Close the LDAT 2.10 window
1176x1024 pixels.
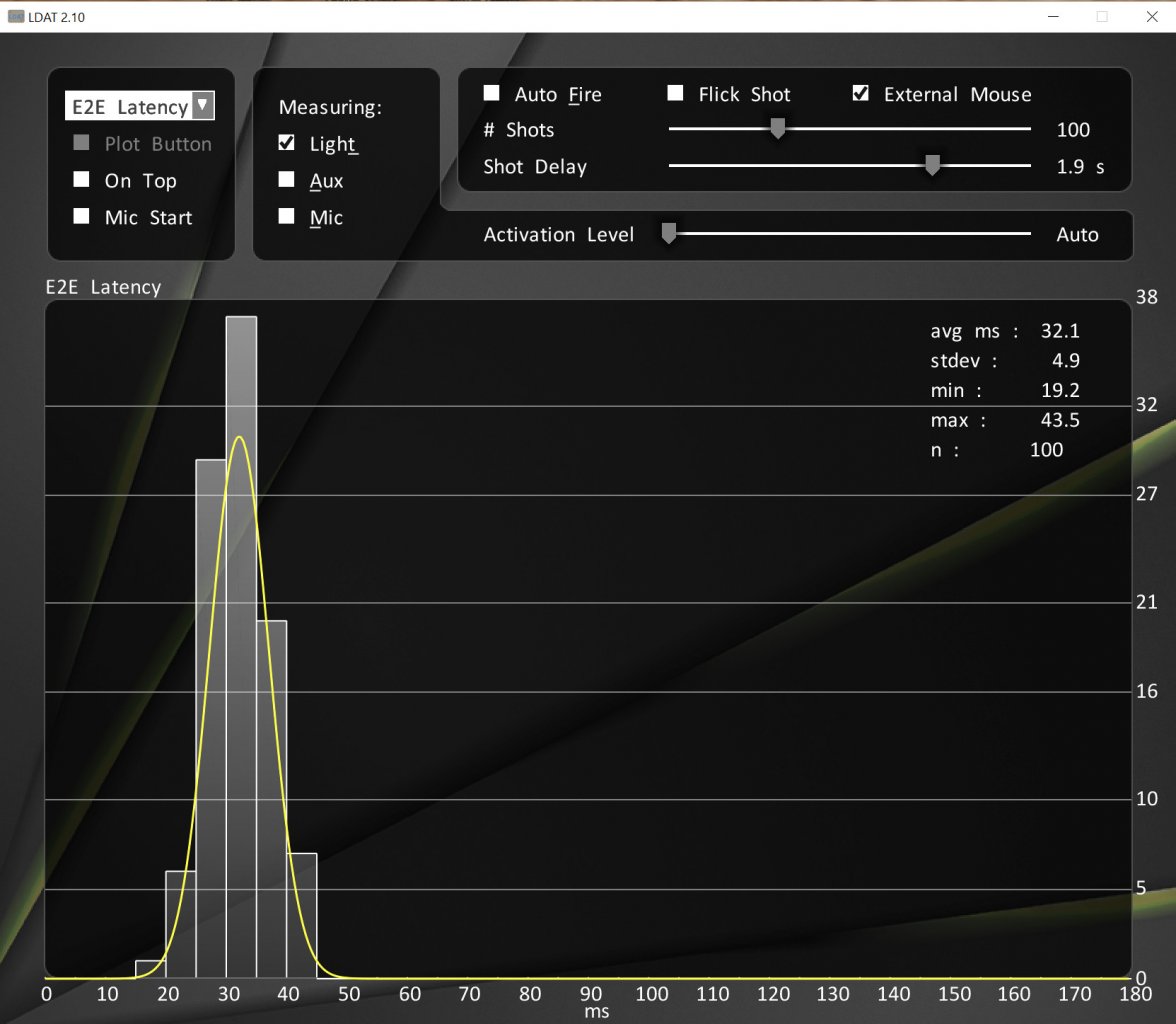point(1152,17)
